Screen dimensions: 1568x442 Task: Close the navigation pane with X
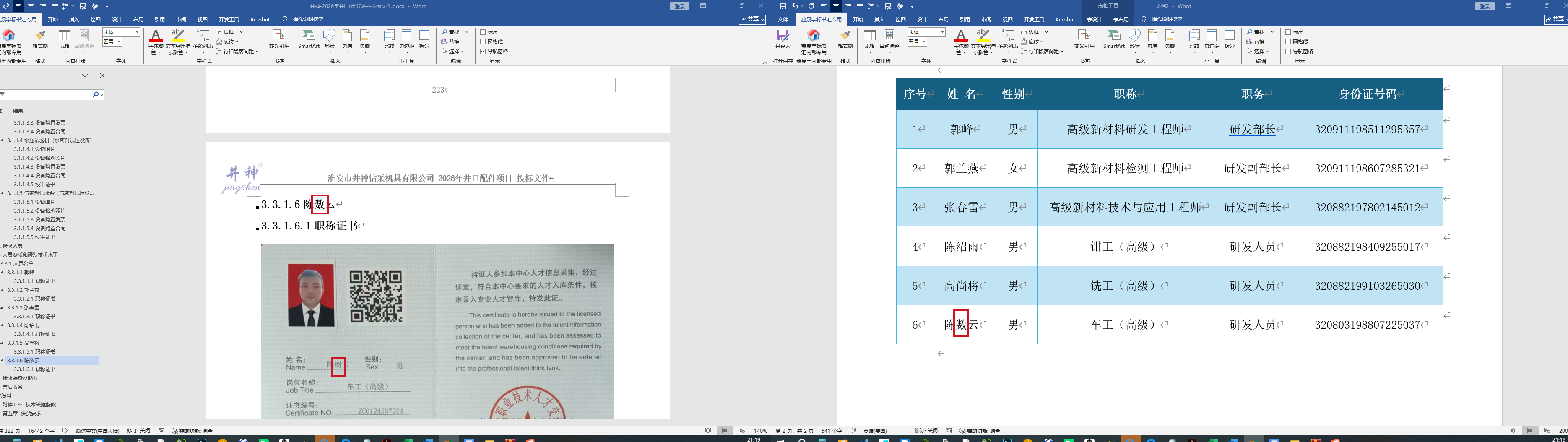tap(102, 75)
